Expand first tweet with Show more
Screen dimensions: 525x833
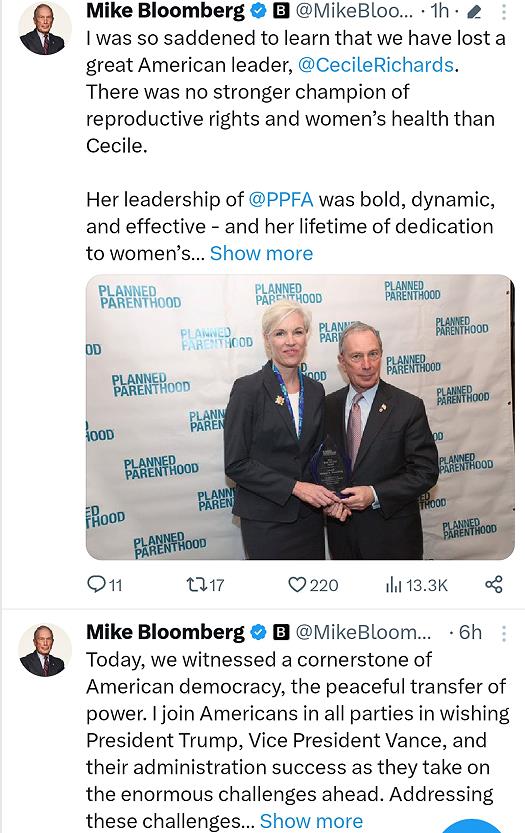261,253
